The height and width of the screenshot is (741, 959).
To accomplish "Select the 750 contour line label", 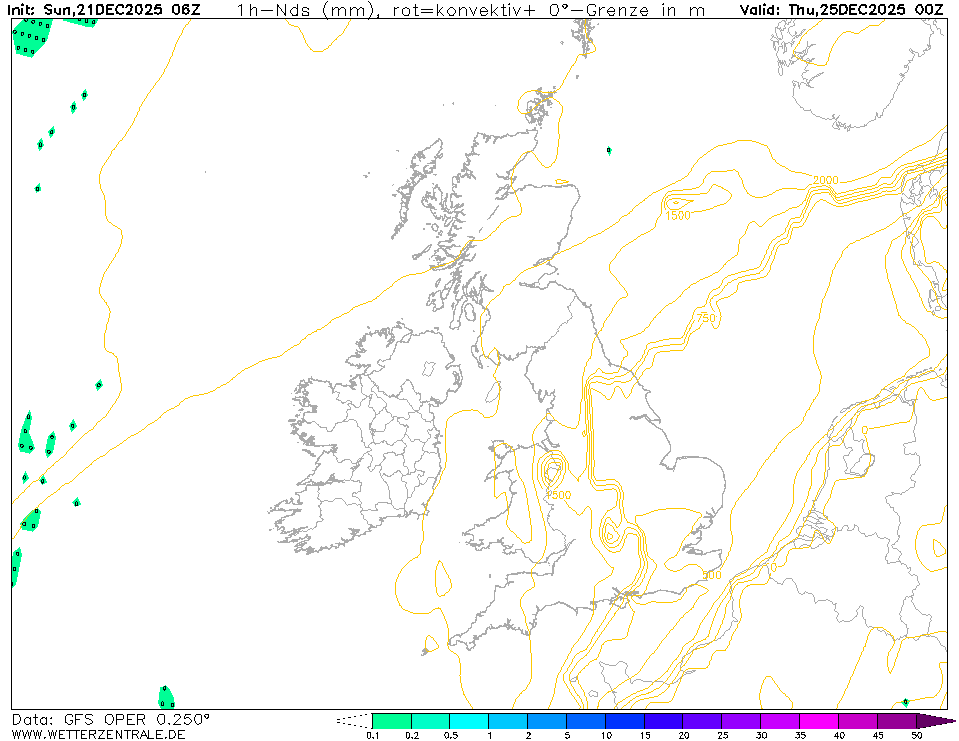I will point(707,318).
